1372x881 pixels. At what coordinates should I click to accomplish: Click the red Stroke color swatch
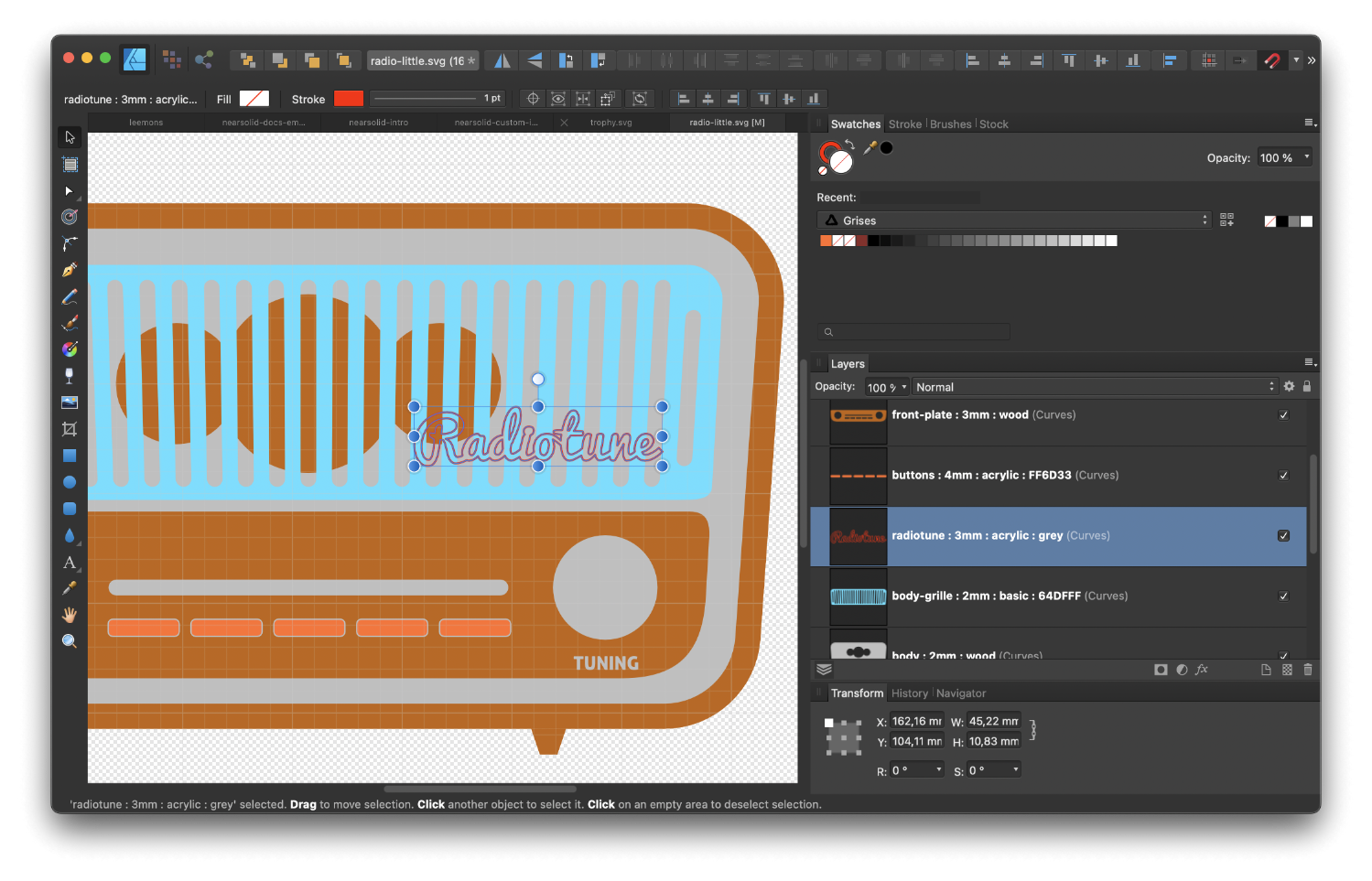click(349, 99)
